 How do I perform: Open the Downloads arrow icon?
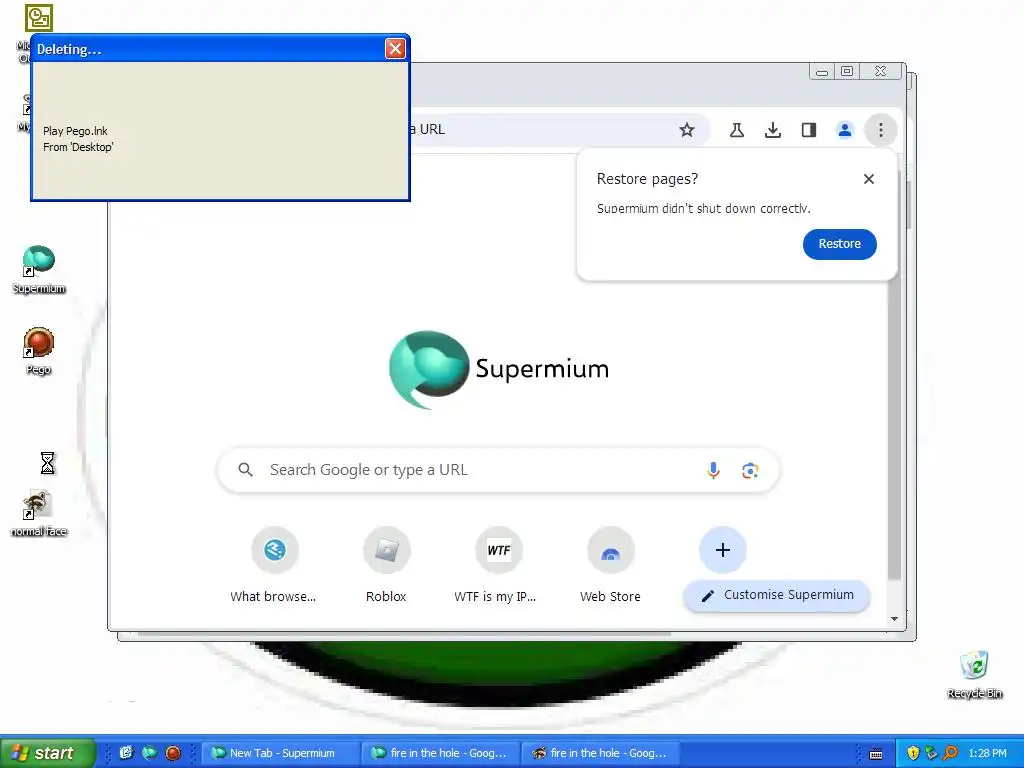tap(773, 130)
